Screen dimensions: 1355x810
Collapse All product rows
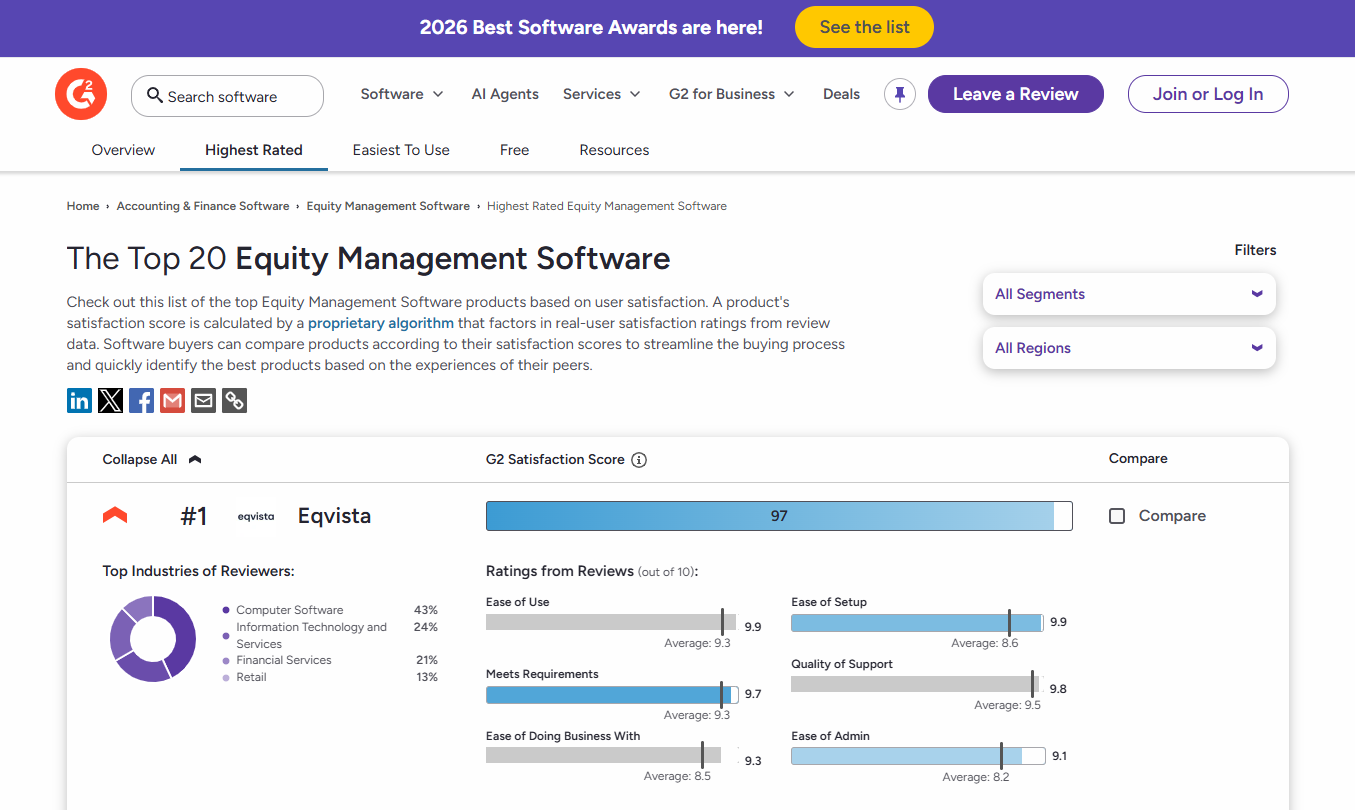click(151, 460)
